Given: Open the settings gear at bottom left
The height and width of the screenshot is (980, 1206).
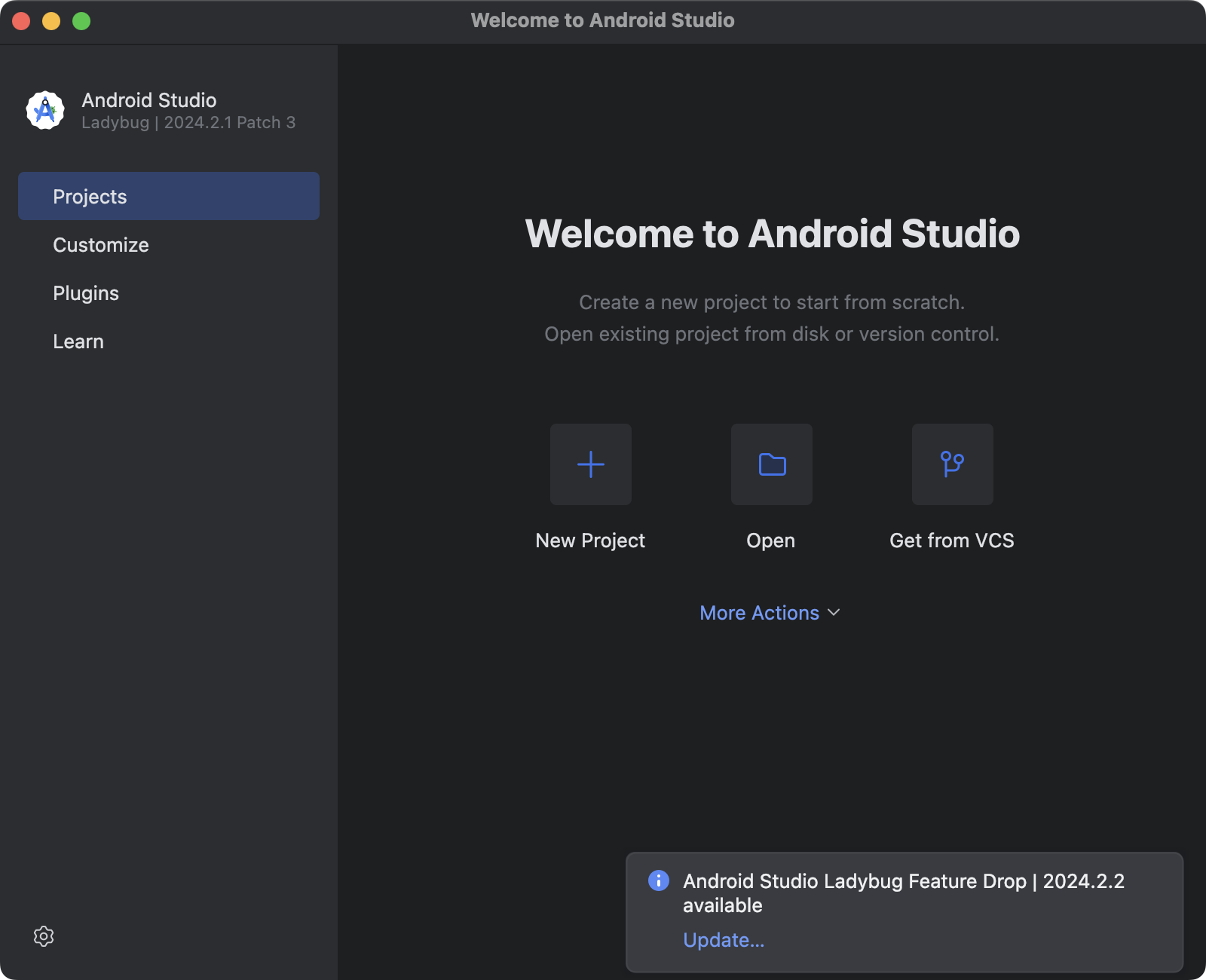Looking at the screenshot, I should pyautogui.click(x=44, y=936).
